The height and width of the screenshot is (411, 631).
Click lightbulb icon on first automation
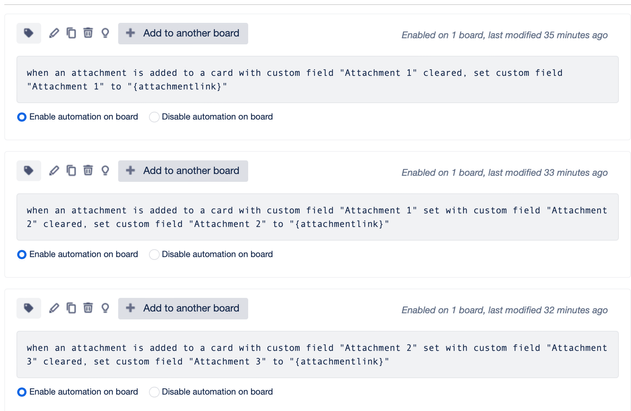click(105, 33)
